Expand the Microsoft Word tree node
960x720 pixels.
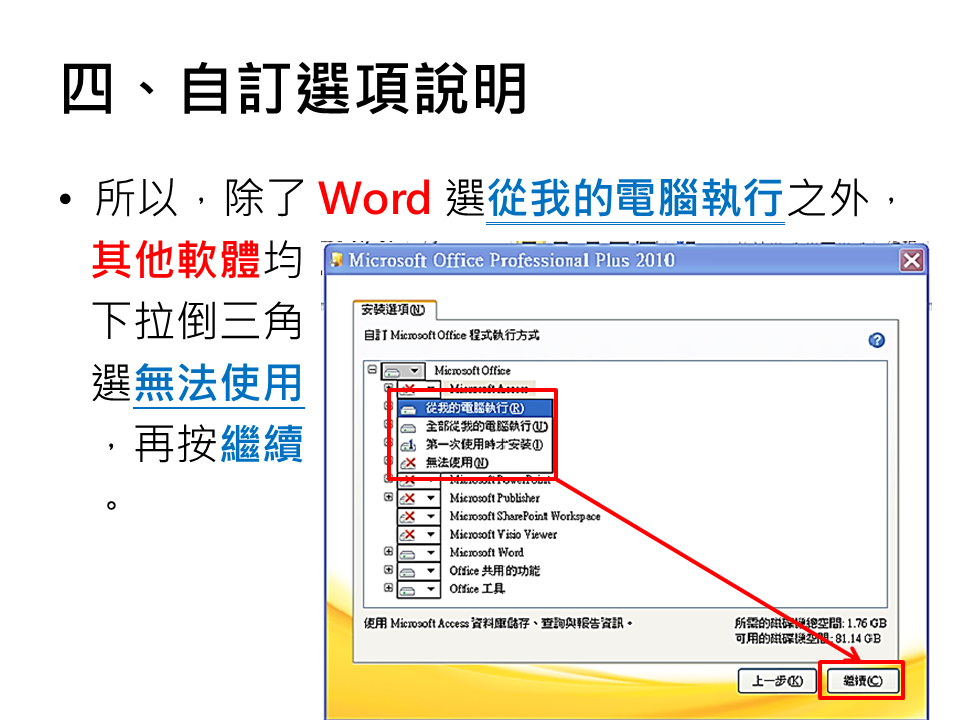[x=388, y=552]
